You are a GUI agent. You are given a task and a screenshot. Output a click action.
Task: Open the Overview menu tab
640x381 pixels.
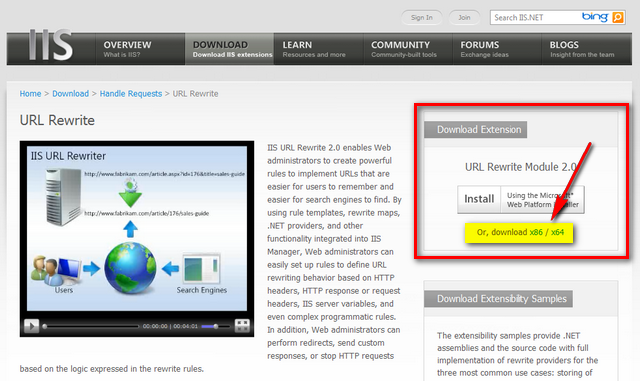pos(140,49)
